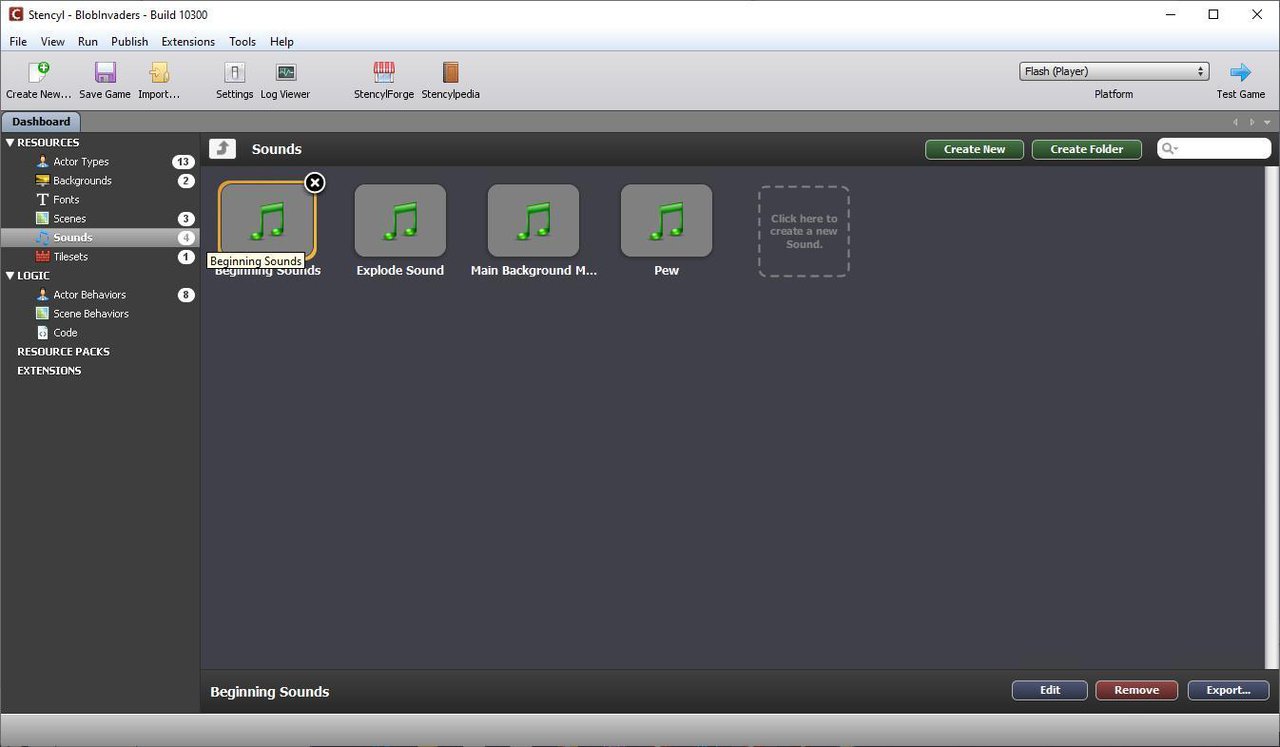The image size is (1280, 747).
Task: Click the green Create New button
Action: (x=975, y=149)
